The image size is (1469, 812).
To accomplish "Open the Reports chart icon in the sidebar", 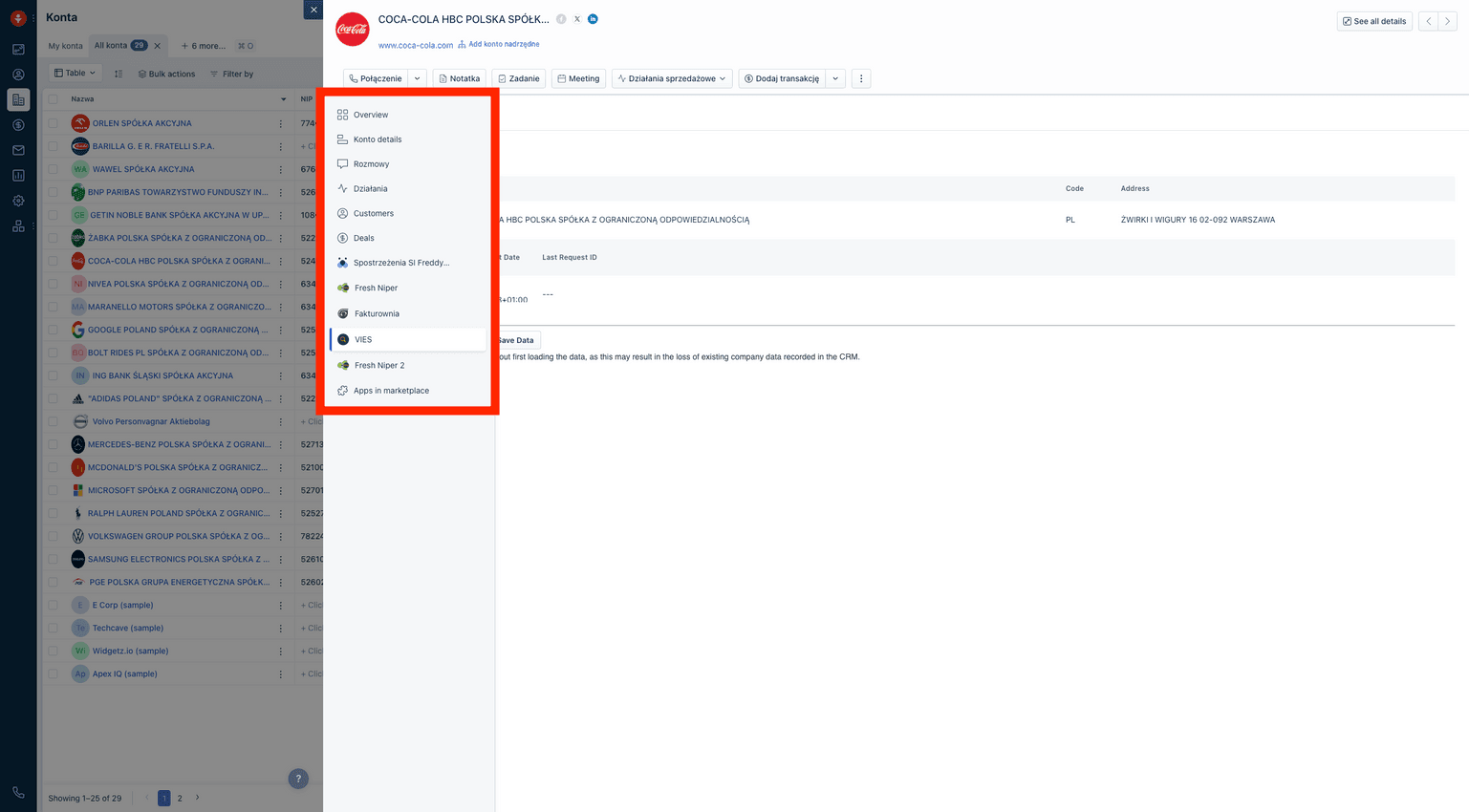I will (x=18, y=176).
